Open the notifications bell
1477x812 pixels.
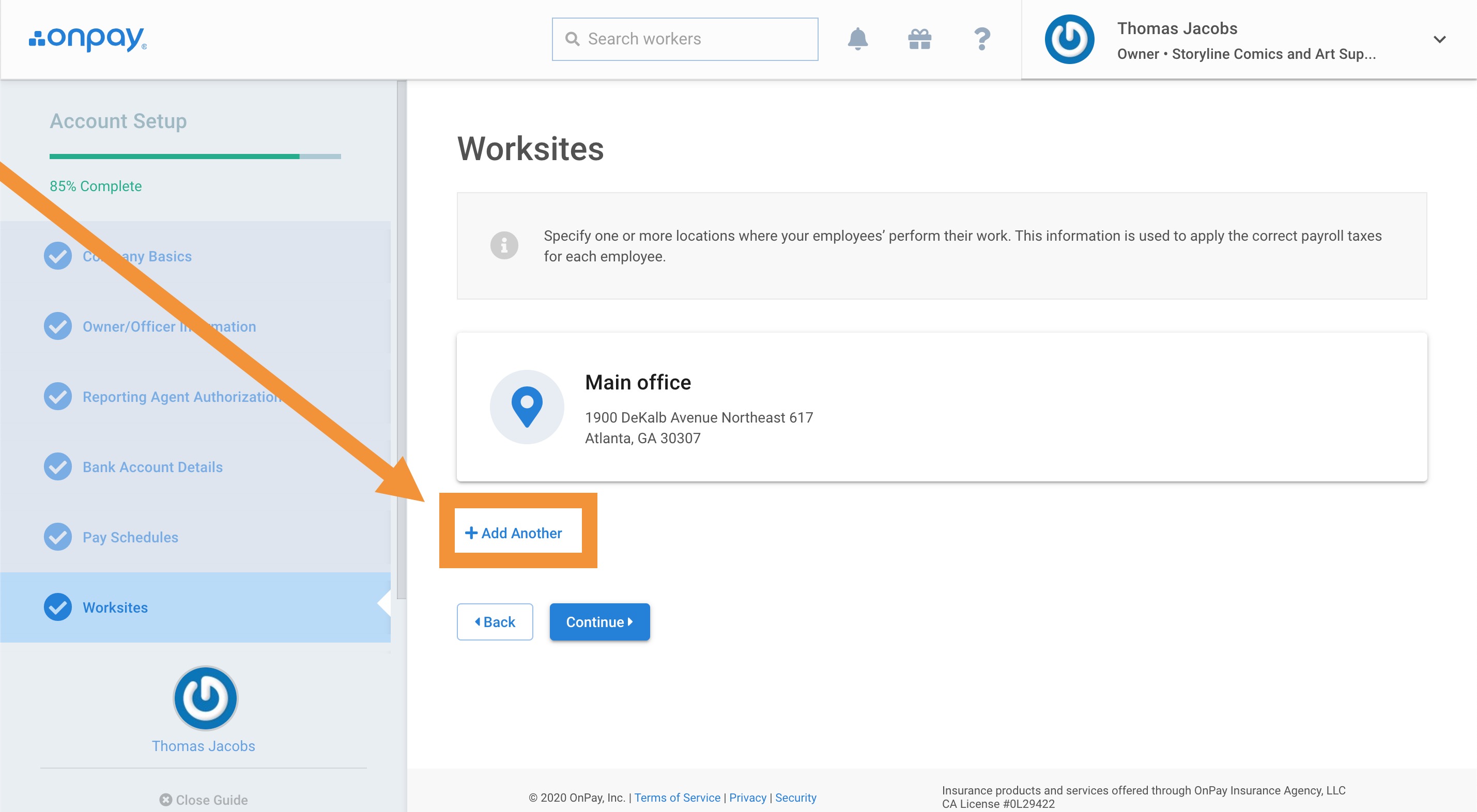coord(857,39)
